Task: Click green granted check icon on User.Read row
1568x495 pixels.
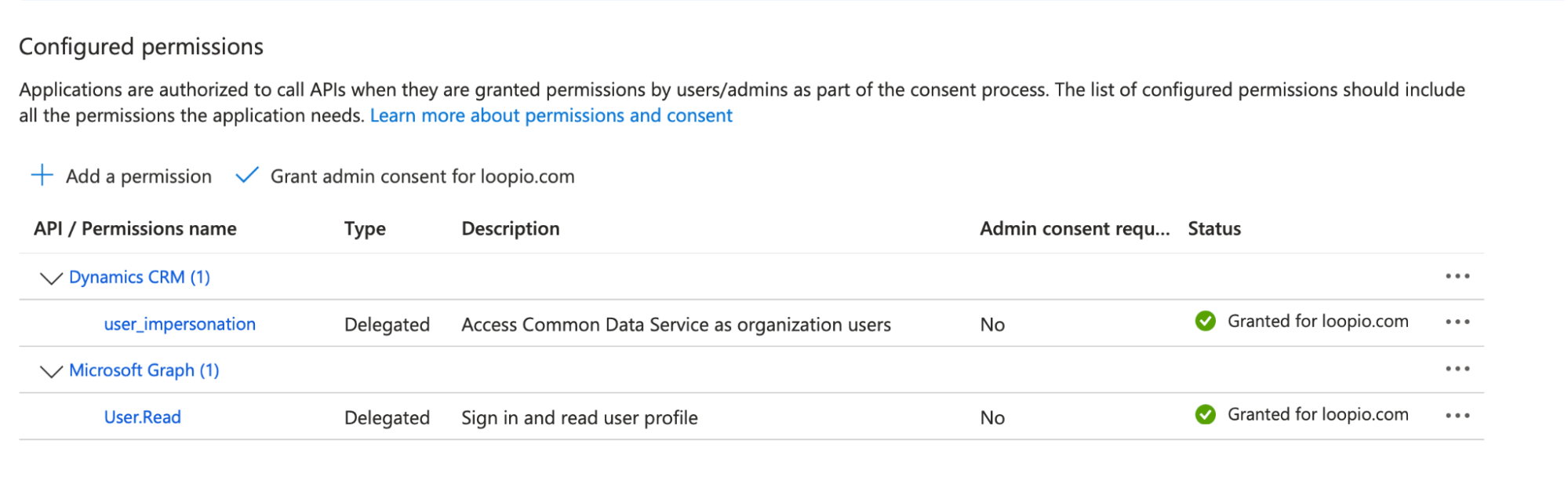Action: click(x=1206, y=414)
